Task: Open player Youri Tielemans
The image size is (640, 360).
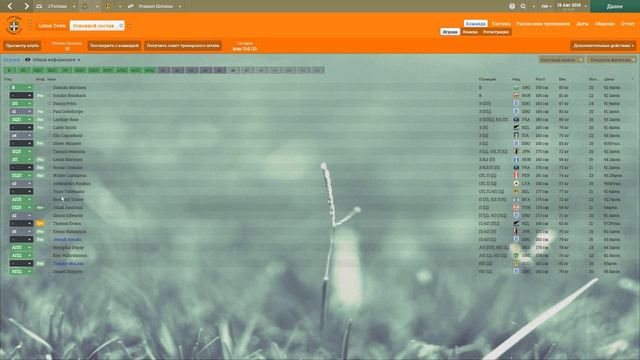Action: pyautogui.click(x=69, y=191)
